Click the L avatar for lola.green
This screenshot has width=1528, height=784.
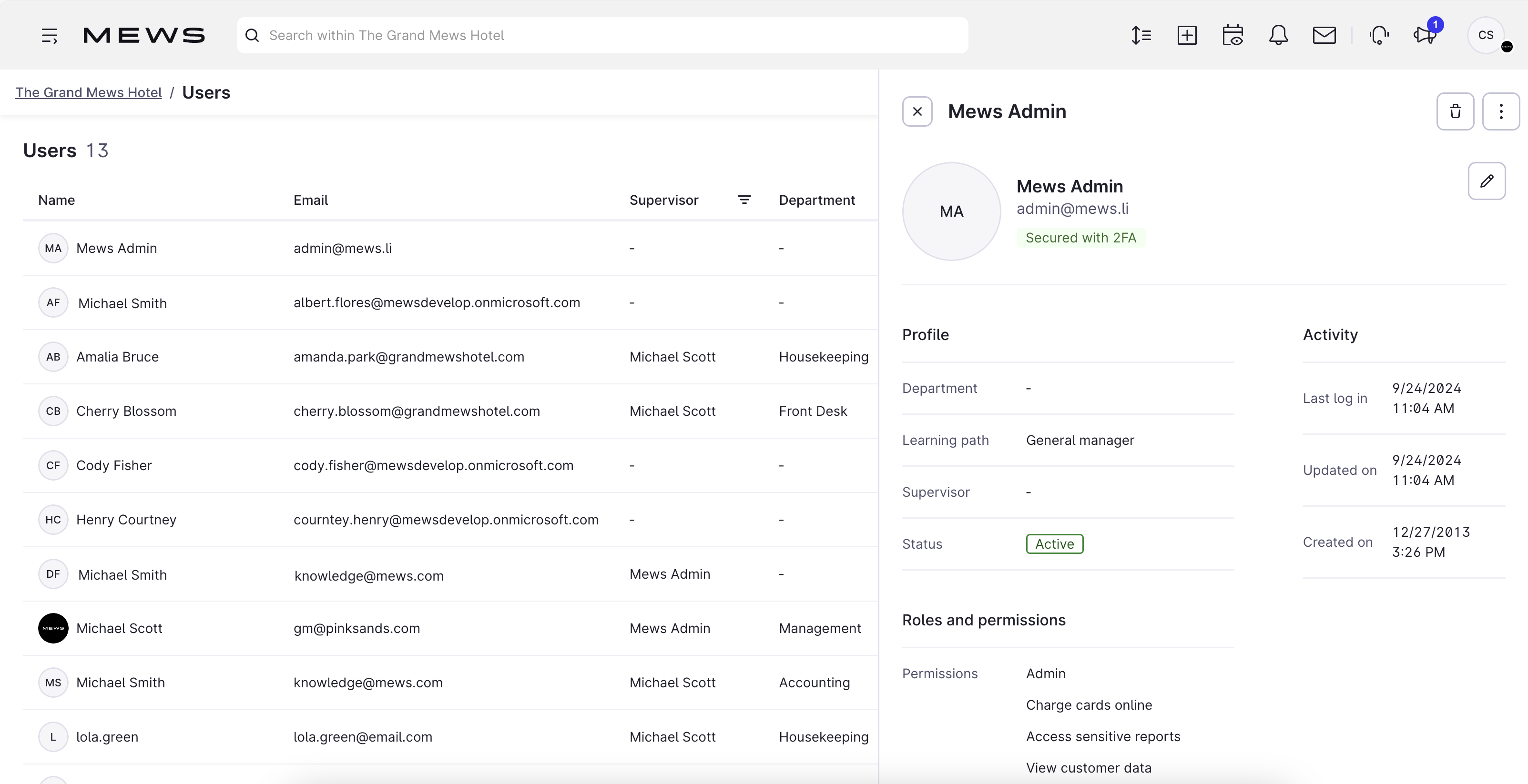click(x=53, y=737)
